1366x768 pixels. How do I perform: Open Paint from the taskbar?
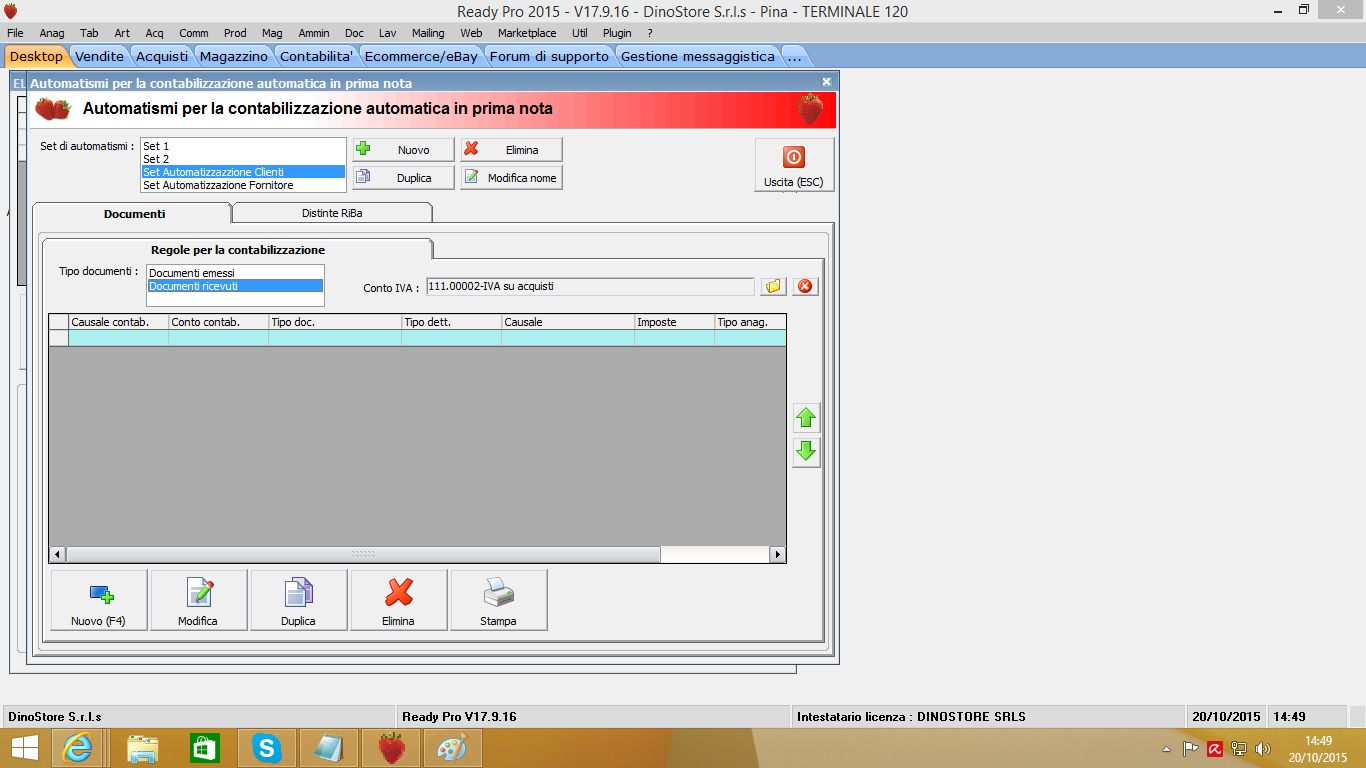453,747
